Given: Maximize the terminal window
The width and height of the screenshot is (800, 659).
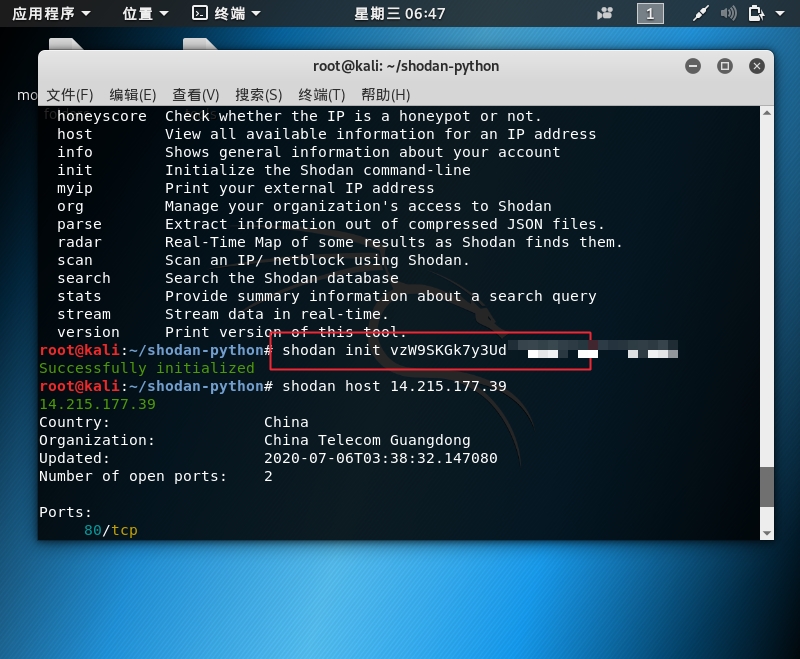Looking at the screenshot, I should 724,66.
